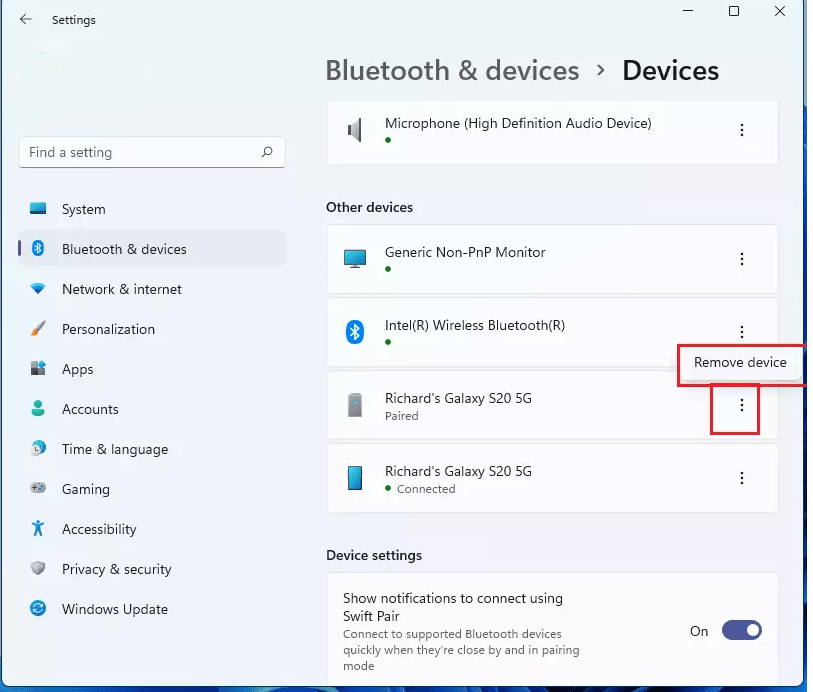This screenshot has width=813, height=692.
Task: Open more options for Intel Wireless Bluetooth
Action: click(742, 332)
